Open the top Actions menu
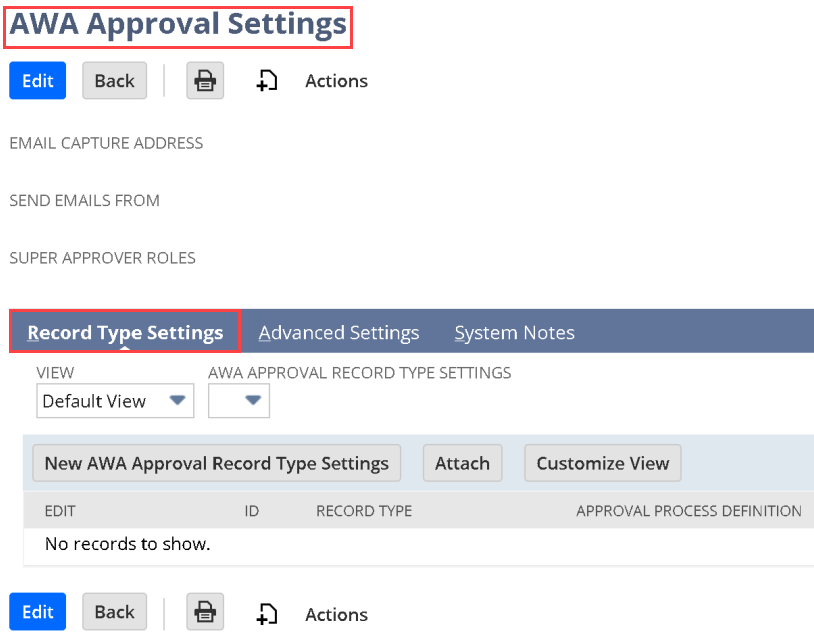Viewport: 814px width, 635px height. [x=336, y=81]
